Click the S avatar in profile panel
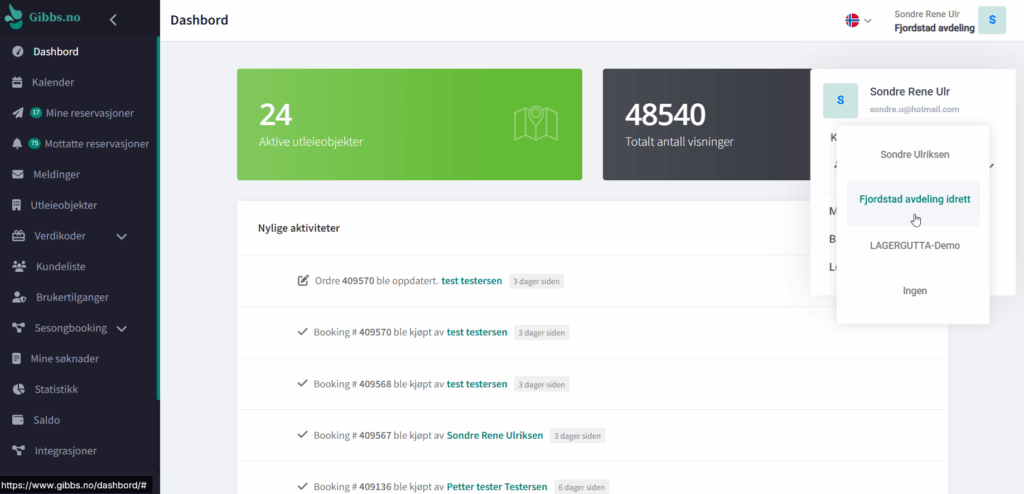The height and width of the screenshot is (494, 1024). coord(840,101)
